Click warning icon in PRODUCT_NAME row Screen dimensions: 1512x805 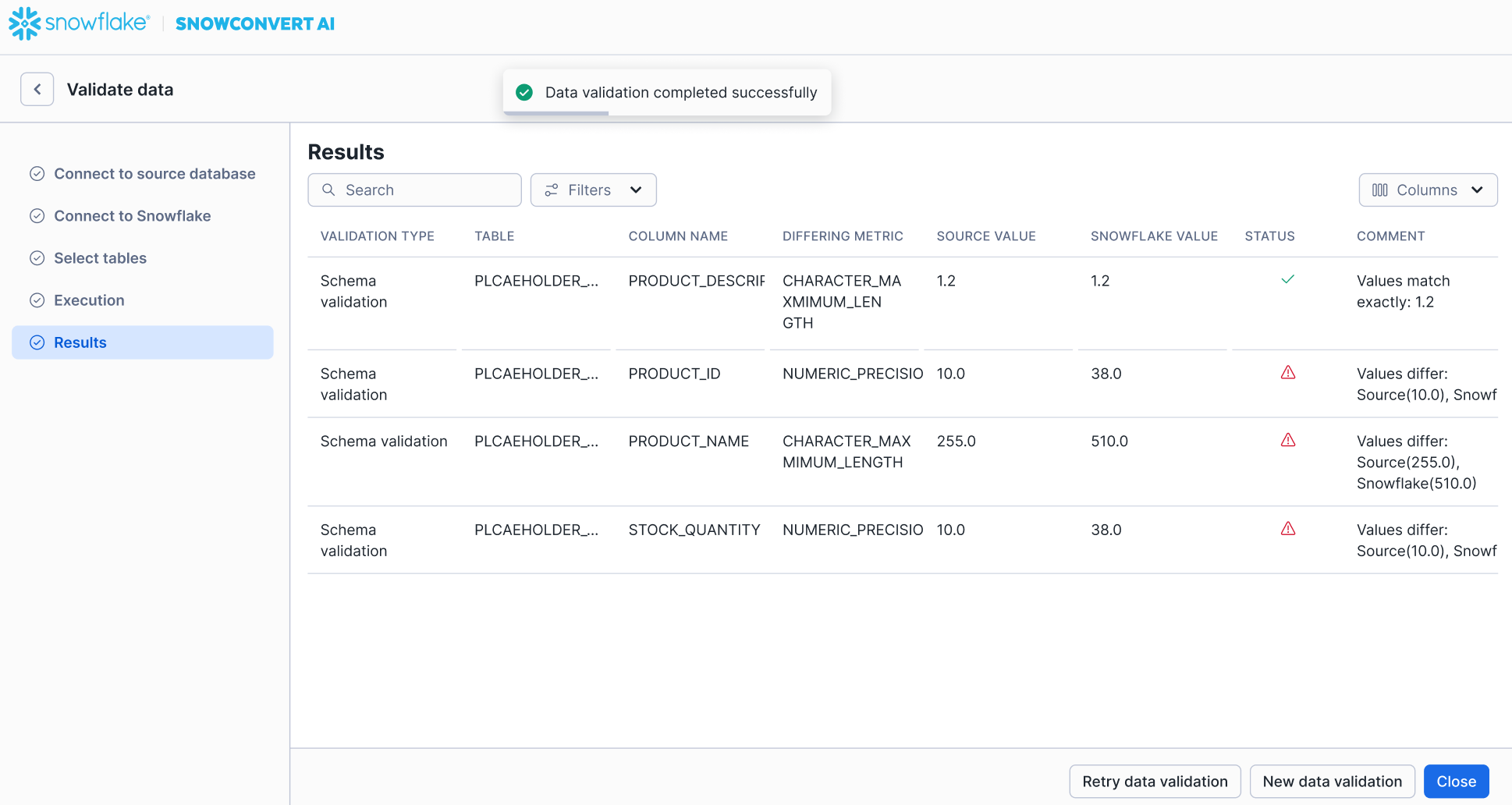[1287, 441]
